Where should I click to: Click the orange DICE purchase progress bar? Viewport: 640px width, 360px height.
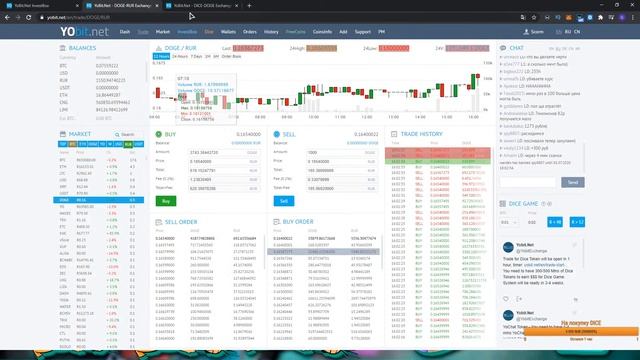click(x=581, y=331)
